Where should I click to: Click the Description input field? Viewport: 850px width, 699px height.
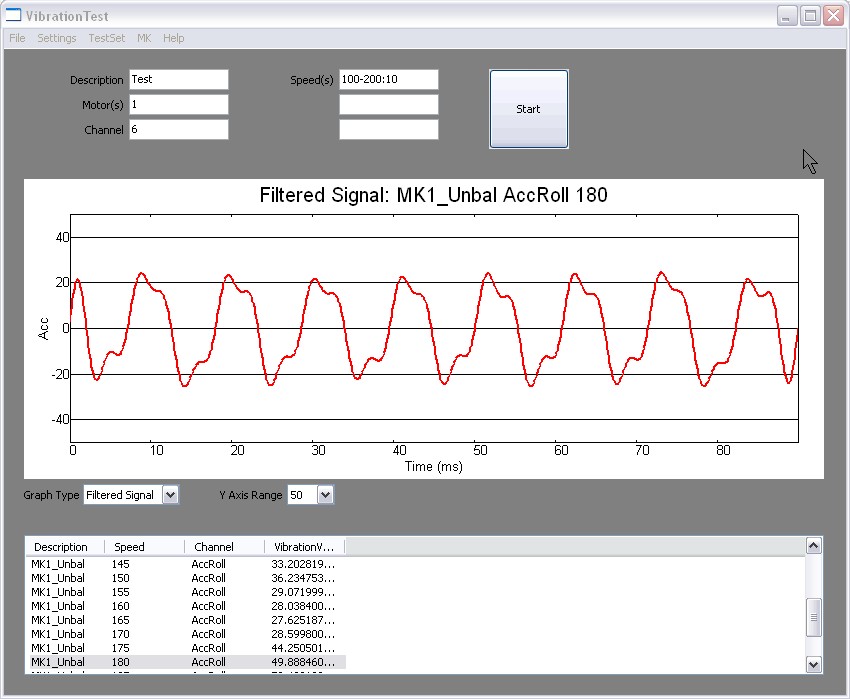[x=178, y=80]
